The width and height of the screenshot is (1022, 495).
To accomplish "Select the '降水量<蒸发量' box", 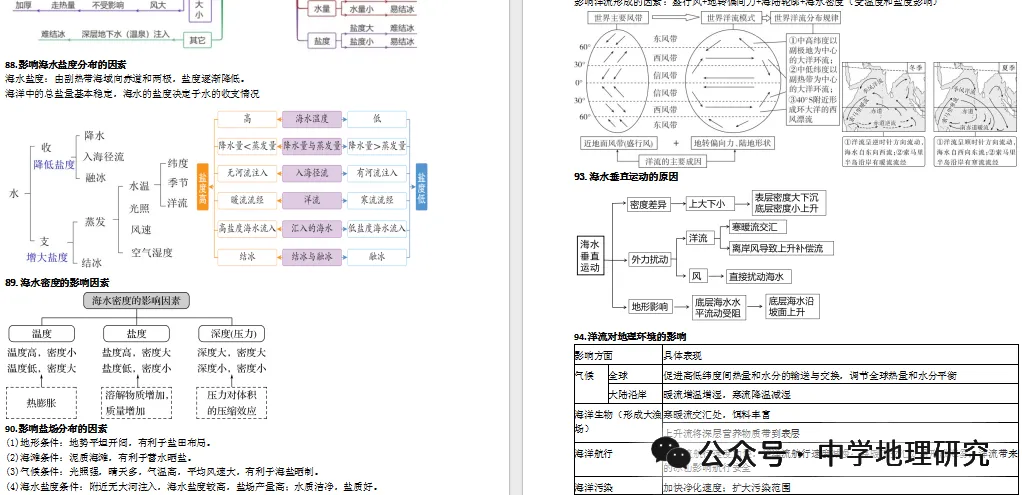I will tap(248, 146).
